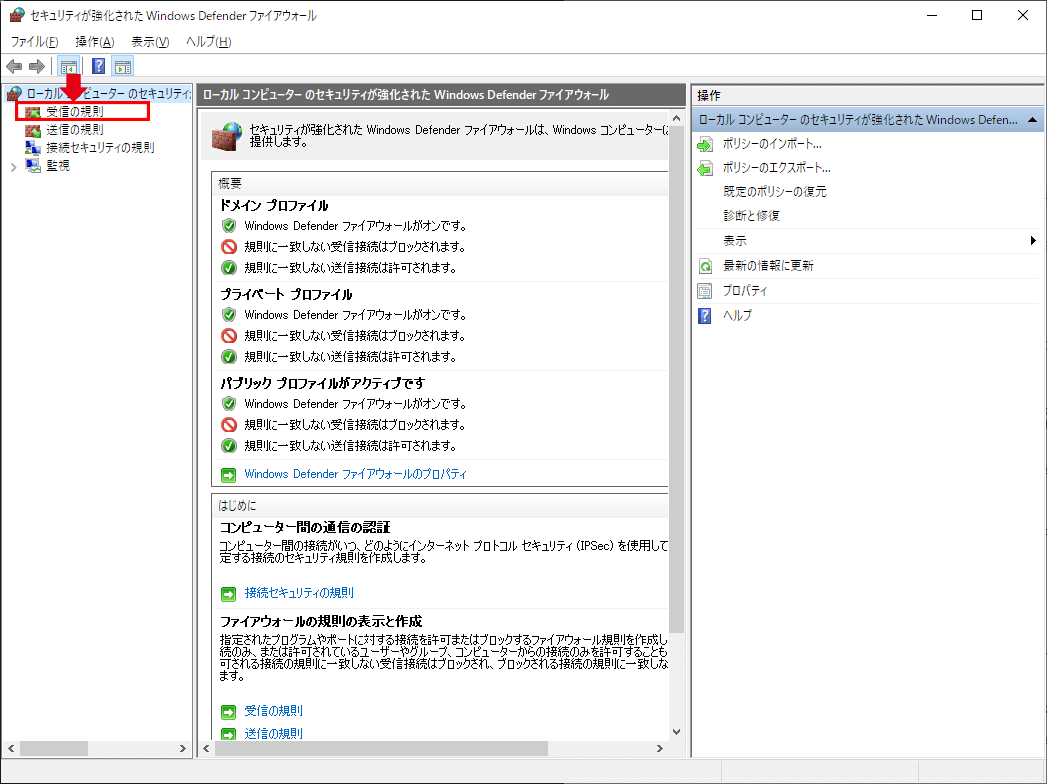Image resolution: width=1047 pixels, height=784 pixels.
Task: Select 受信の規則 in the tree
Action: (x=75, y=112)
